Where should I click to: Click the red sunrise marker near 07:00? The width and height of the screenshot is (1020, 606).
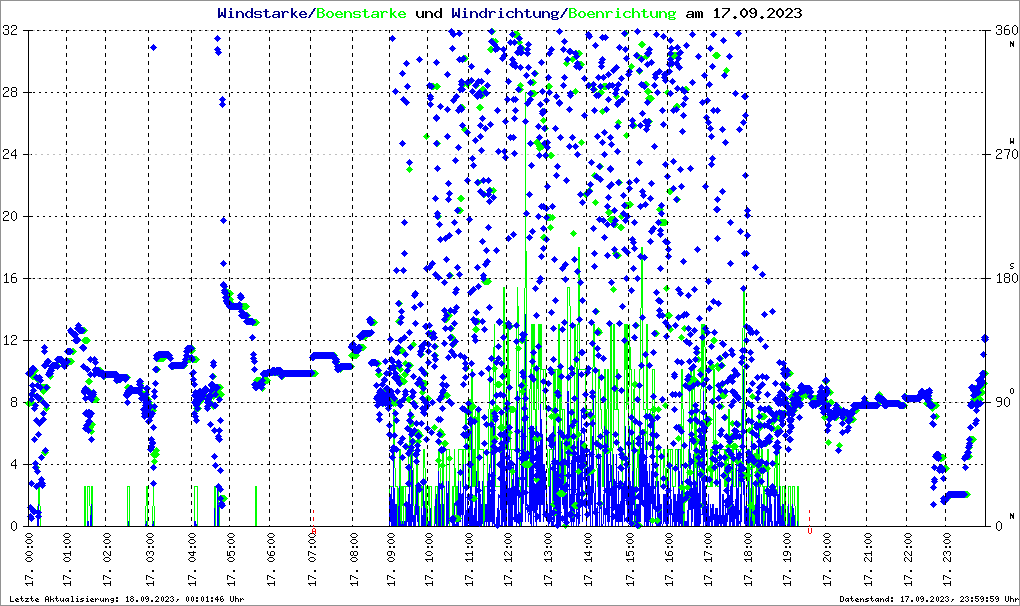click(314, 522)
